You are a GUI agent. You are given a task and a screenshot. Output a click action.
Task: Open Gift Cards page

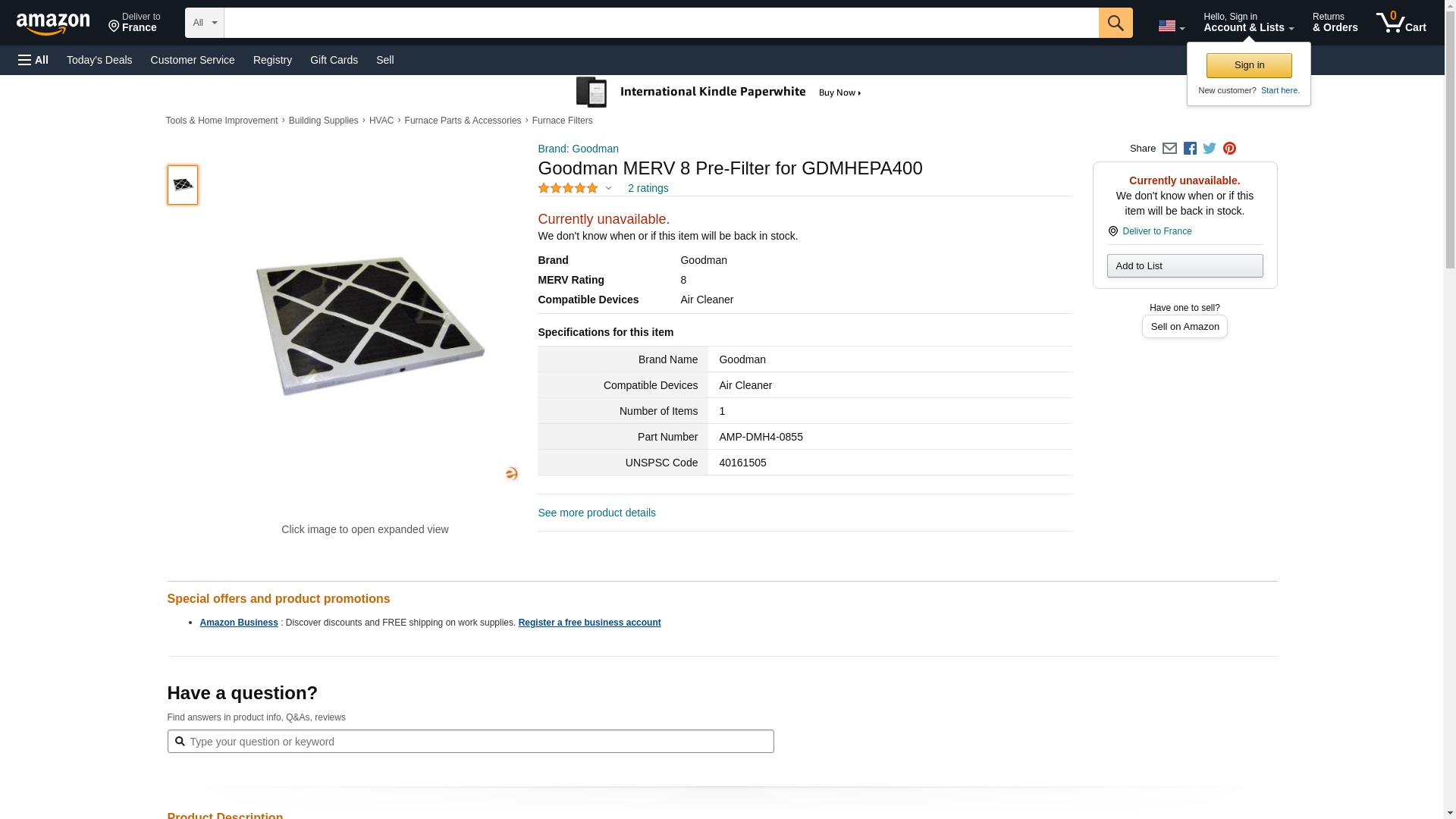pos(334,60)
